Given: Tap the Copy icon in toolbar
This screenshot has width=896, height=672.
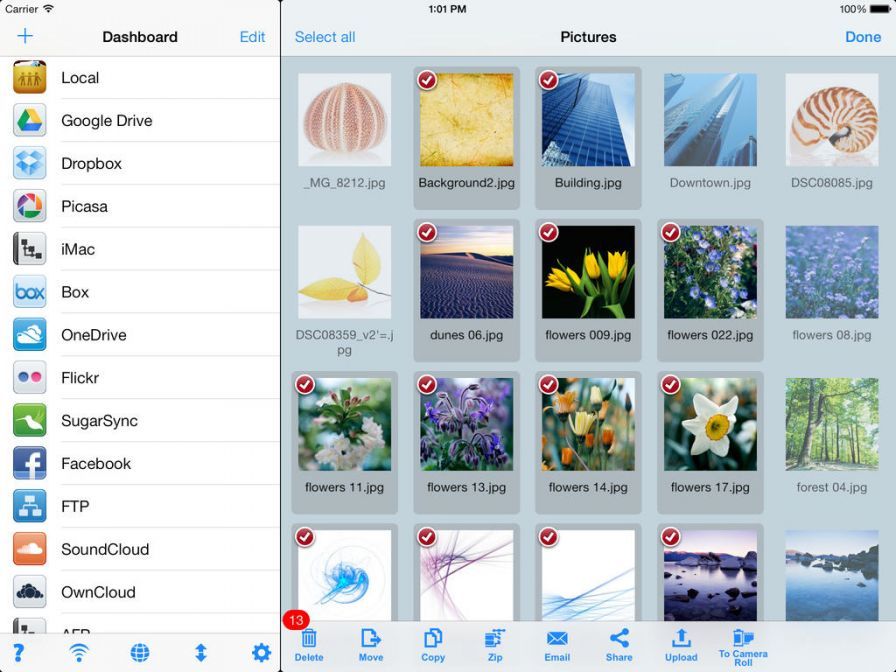Looking at the screenshot, I should pyautogui.click(x=433, y=639).
